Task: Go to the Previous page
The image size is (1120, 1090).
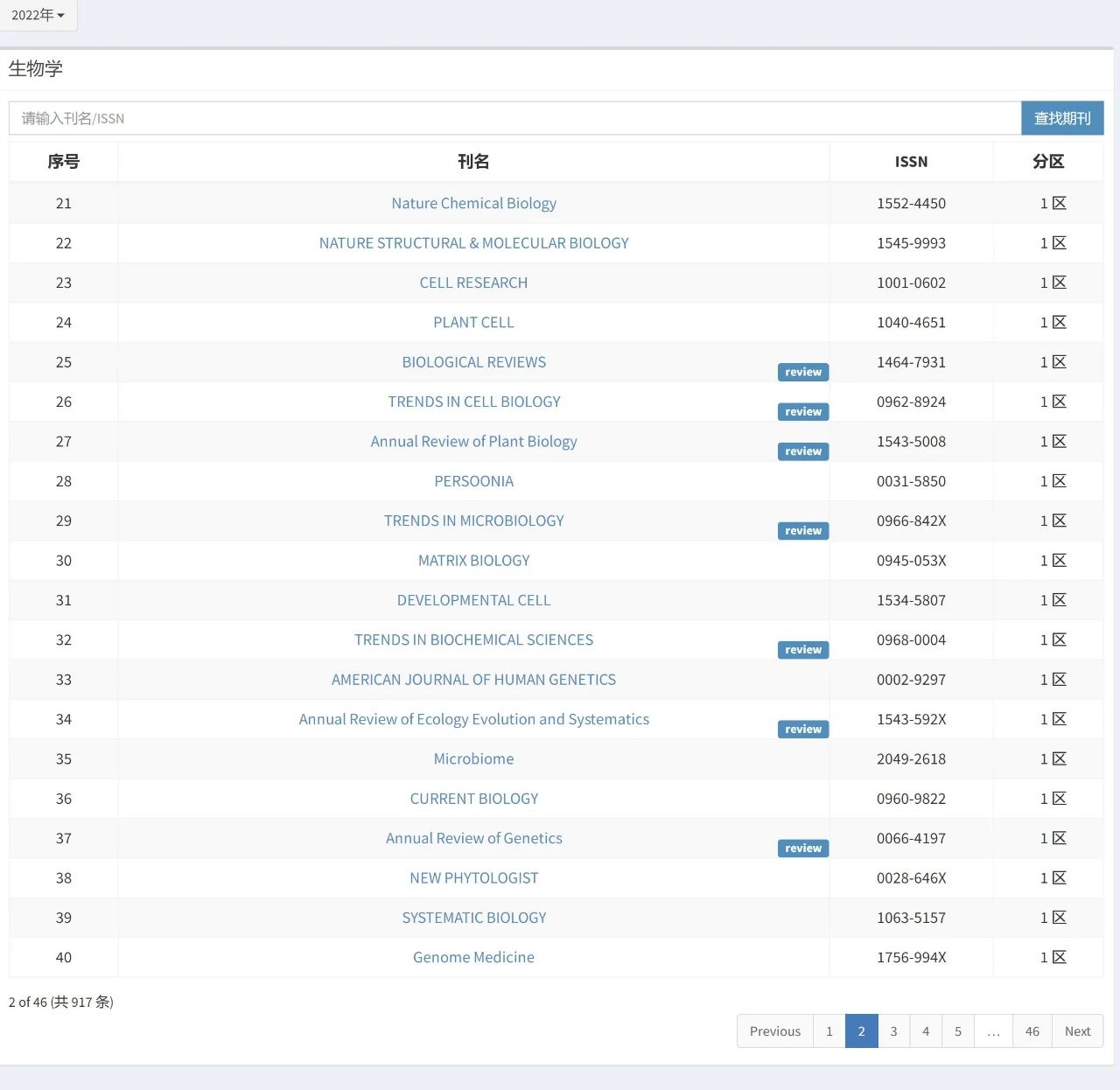Action: (775, 1031)
